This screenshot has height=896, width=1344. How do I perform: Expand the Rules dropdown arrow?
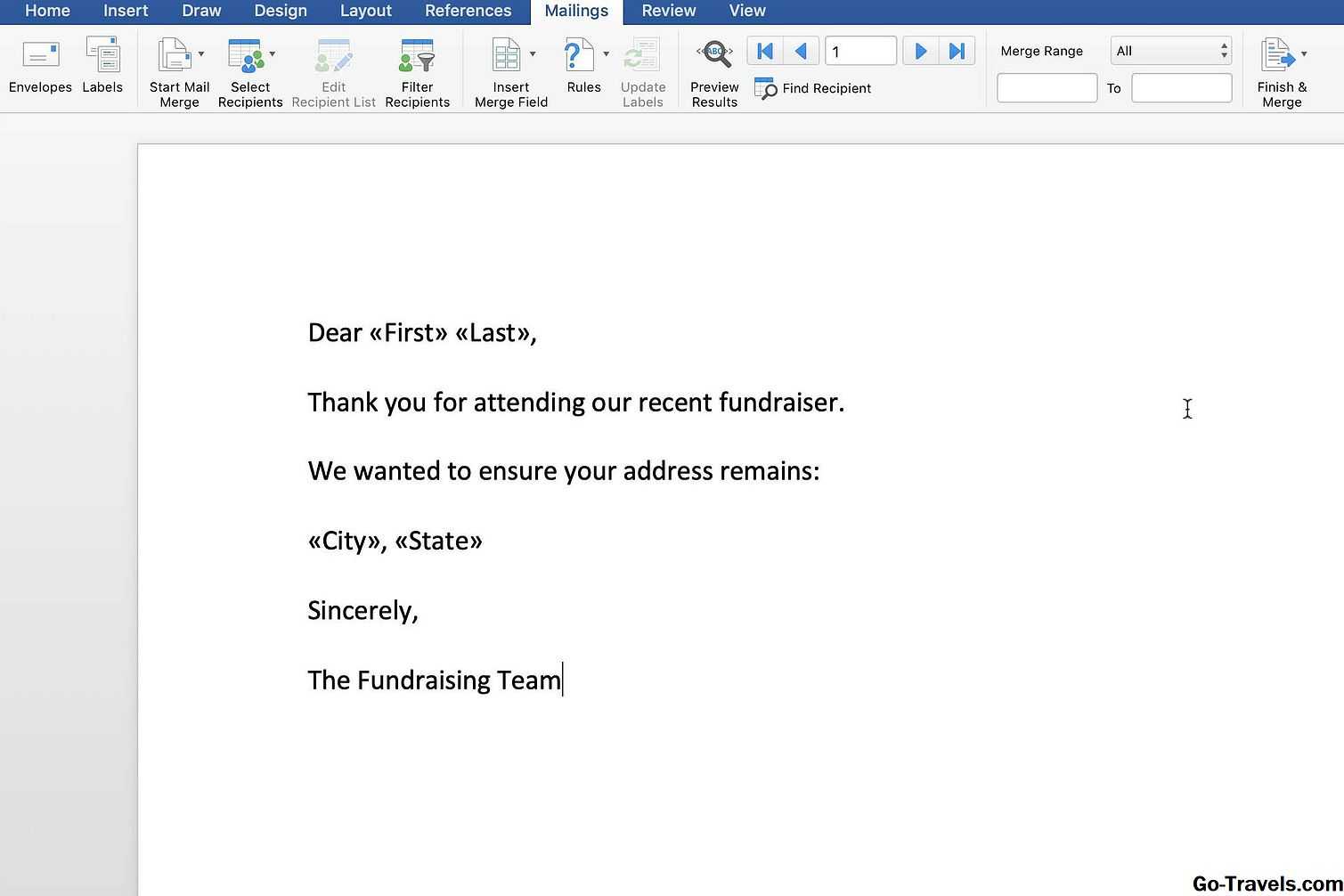pyautogui.click(x=606, y=54)
